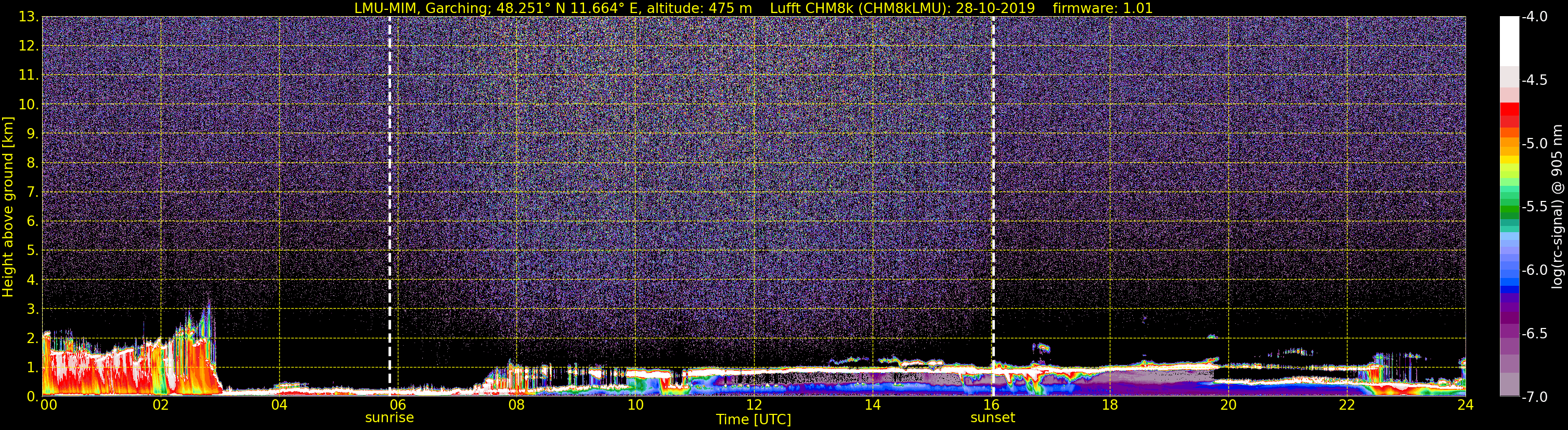Screen dimensions: 1568x430
Task: Click the 'Height above ground [km]' axis label
Action: (x=8, y=207)
